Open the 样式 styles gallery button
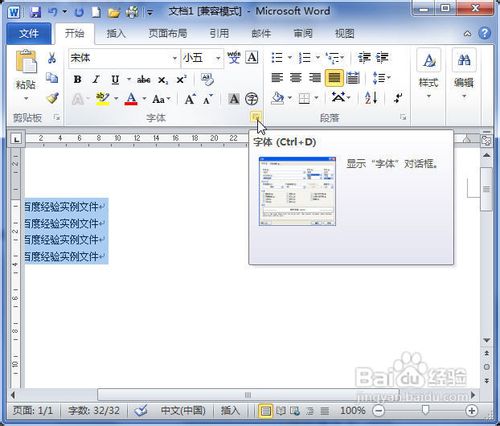 429,74
